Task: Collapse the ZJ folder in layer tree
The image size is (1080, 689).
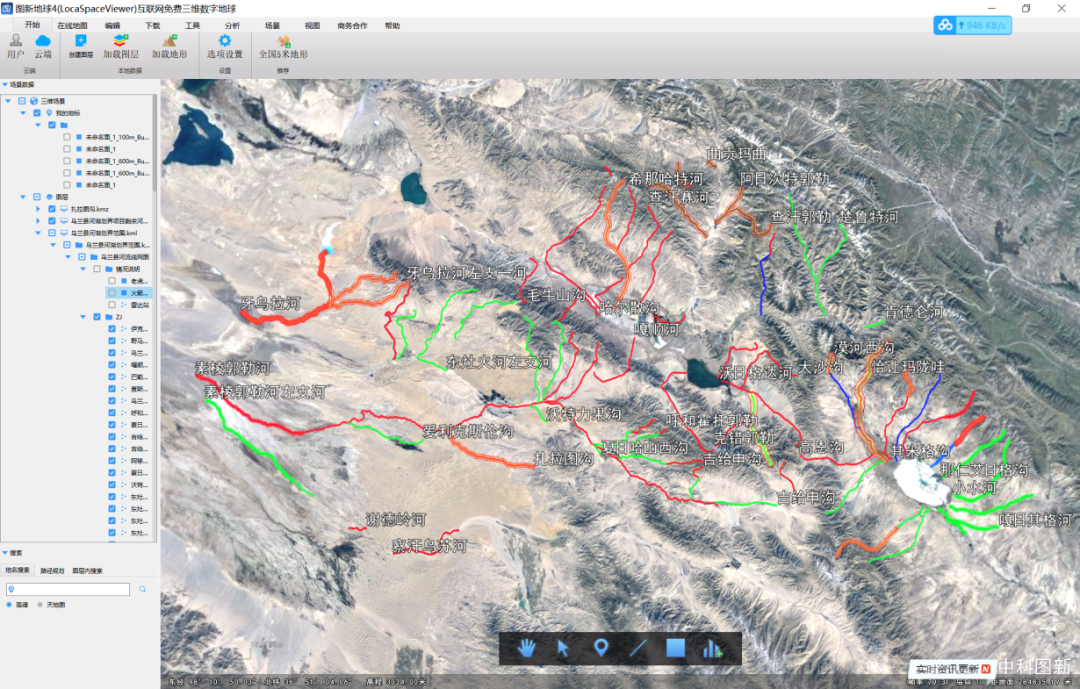Action: click(82, 316)
